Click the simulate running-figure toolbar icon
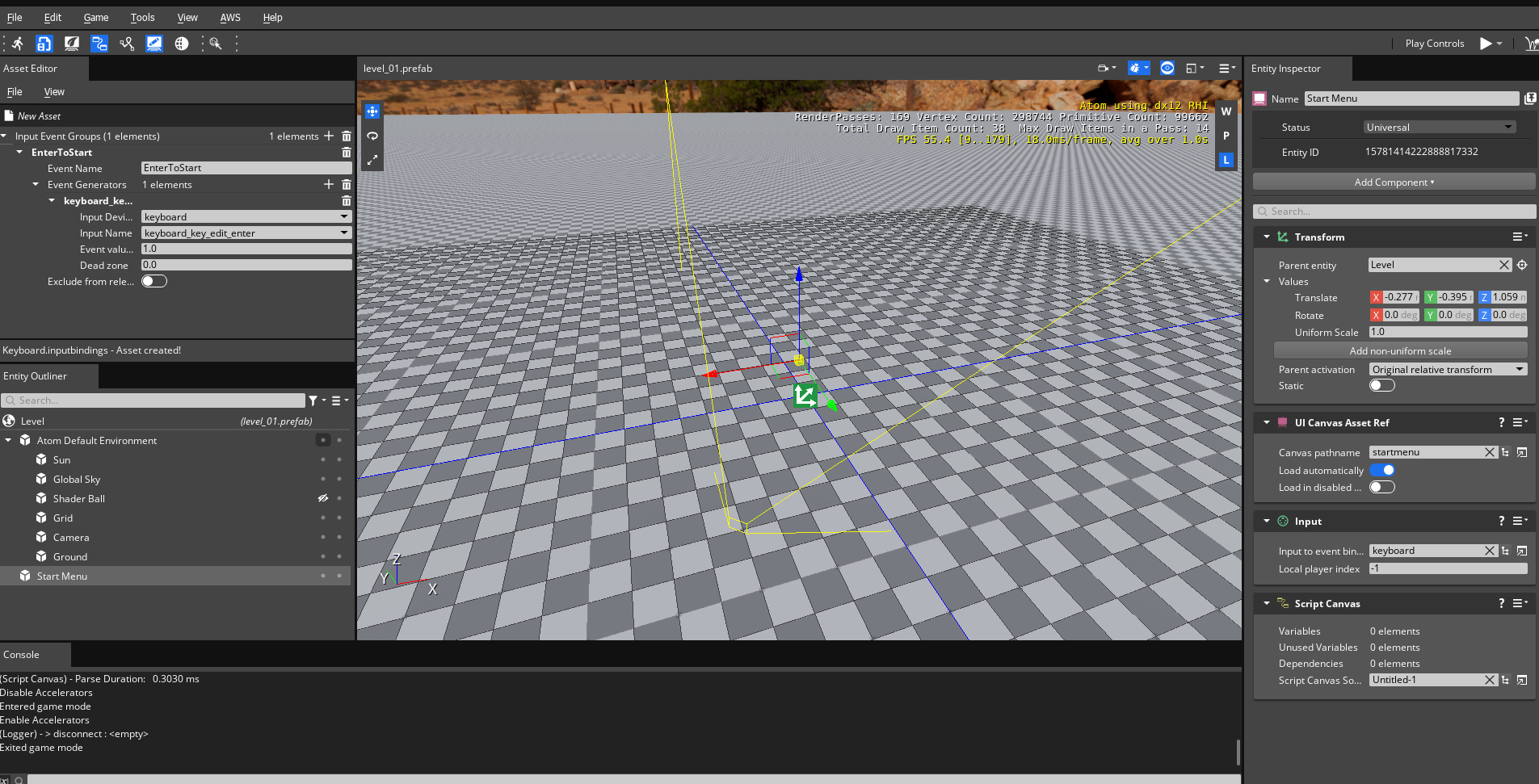Screen dimensions: 1539x784 pyautogui.click(x=16, y=43)
